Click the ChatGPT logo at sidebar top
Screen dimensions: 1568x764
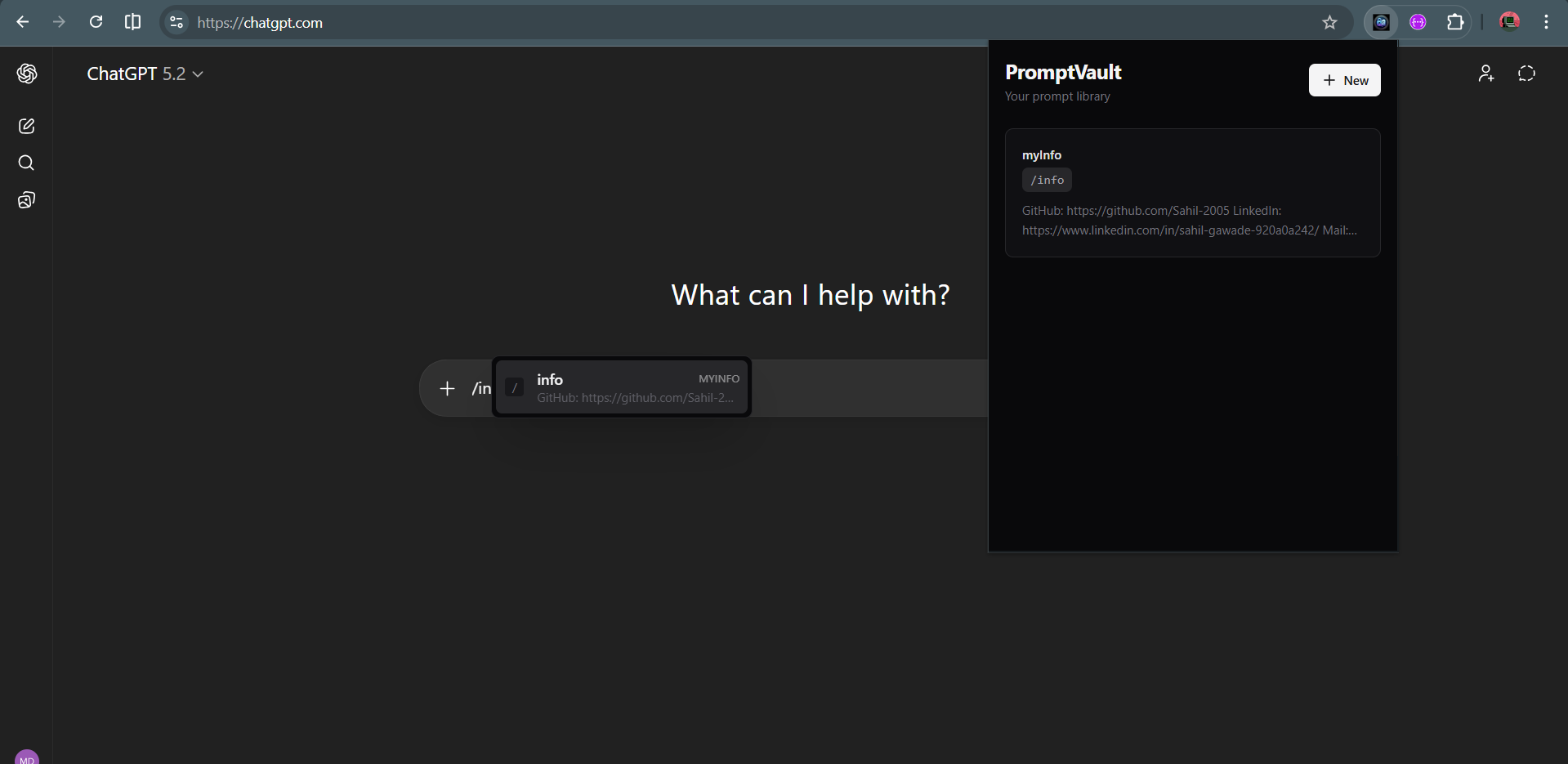coord(27,74)
